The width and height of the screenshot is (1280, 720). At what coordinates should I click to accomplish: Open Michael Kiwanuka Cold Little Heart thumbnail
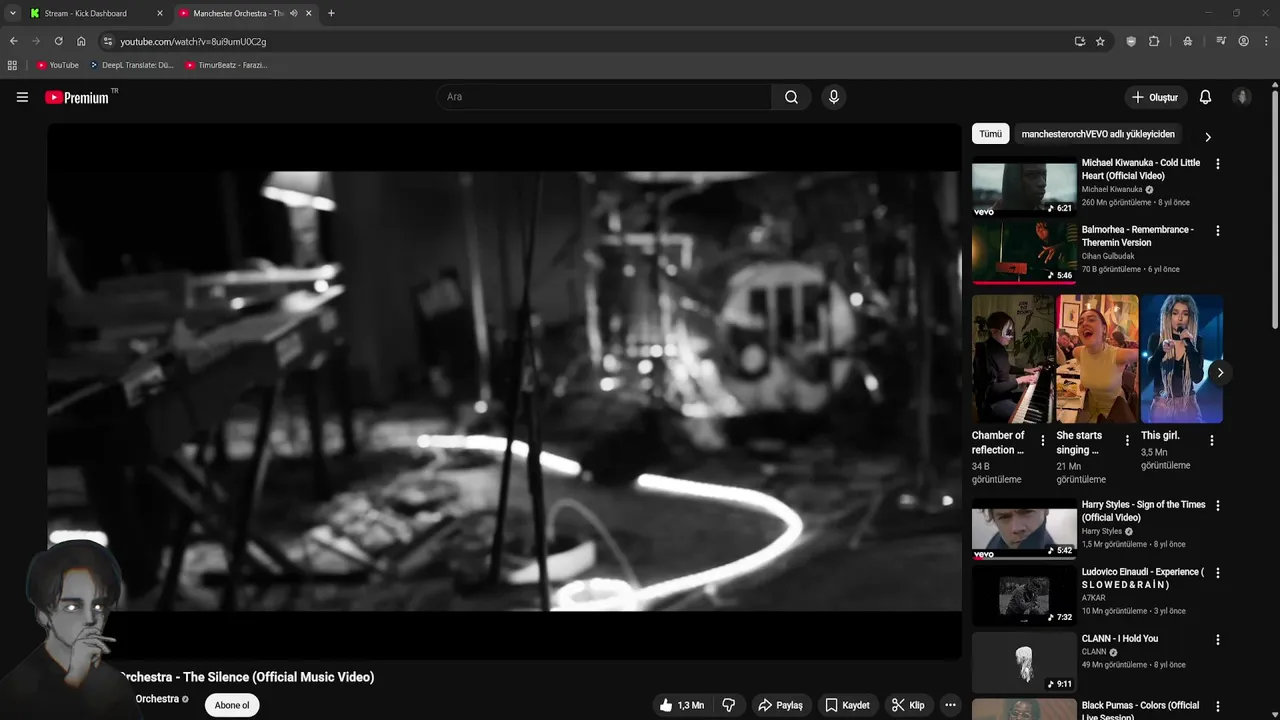point(1024,186)
